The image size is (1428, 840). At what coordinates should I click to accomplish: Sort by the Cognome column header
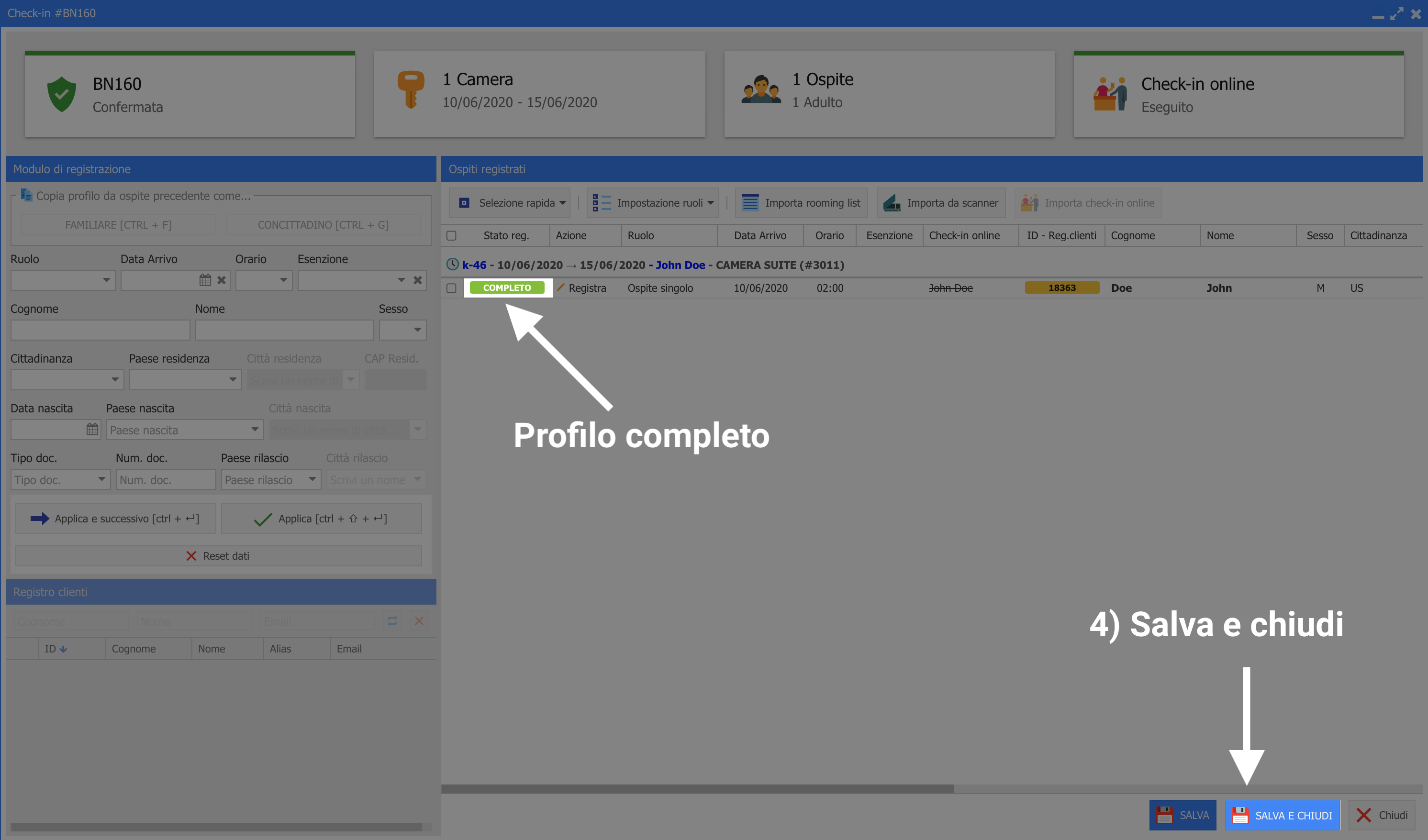[x=1133, y=236]
